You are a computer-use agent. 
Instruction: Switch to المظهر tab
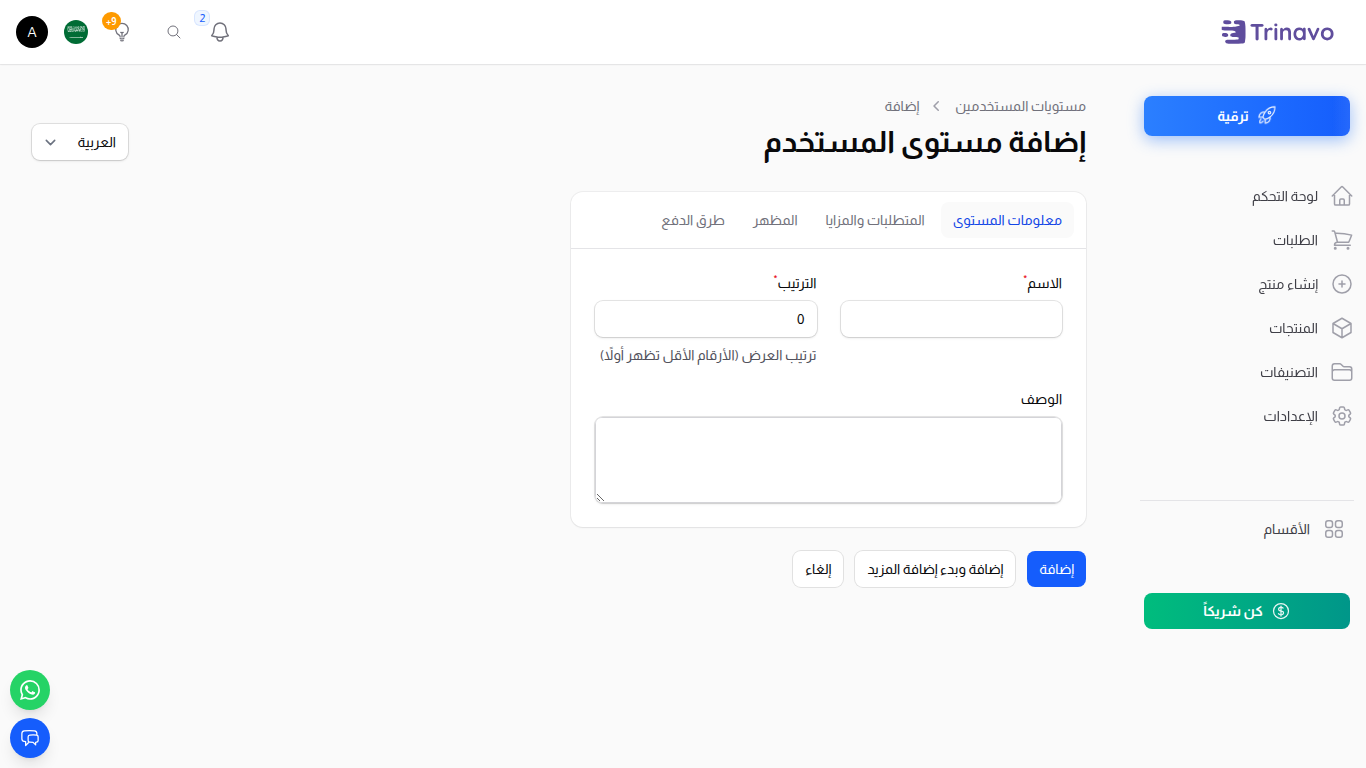776,220
